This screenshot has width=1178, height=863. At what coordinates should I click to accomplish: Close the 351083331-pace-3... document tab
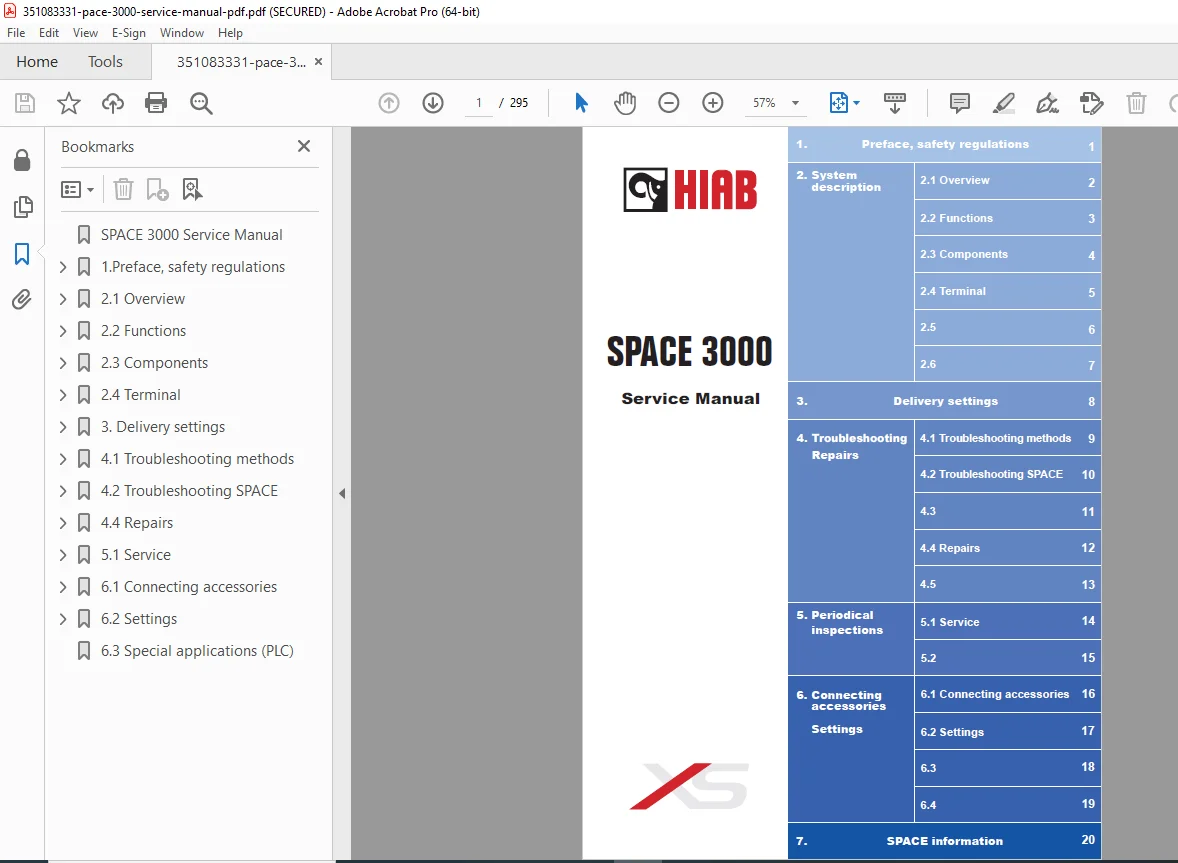[x=319, y=62]
